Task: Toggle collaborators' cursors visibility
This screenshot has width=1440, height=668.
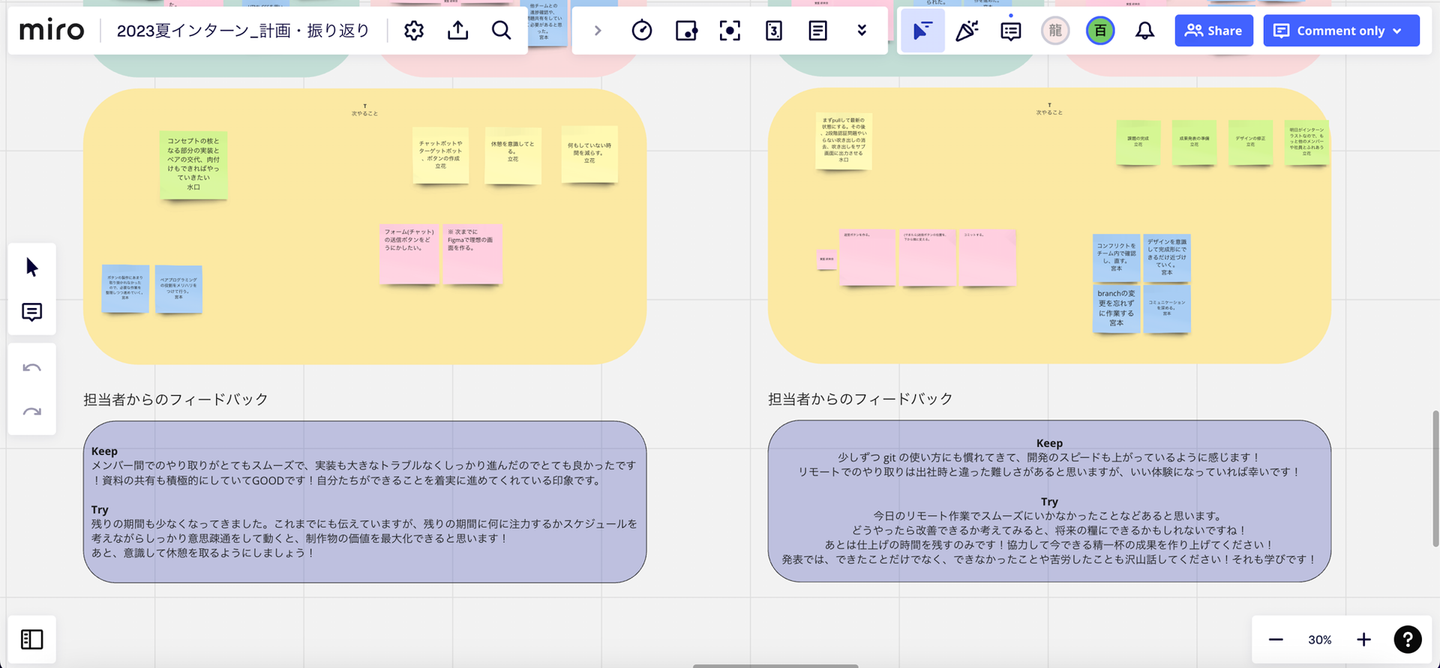Action: tap(923, 31)
